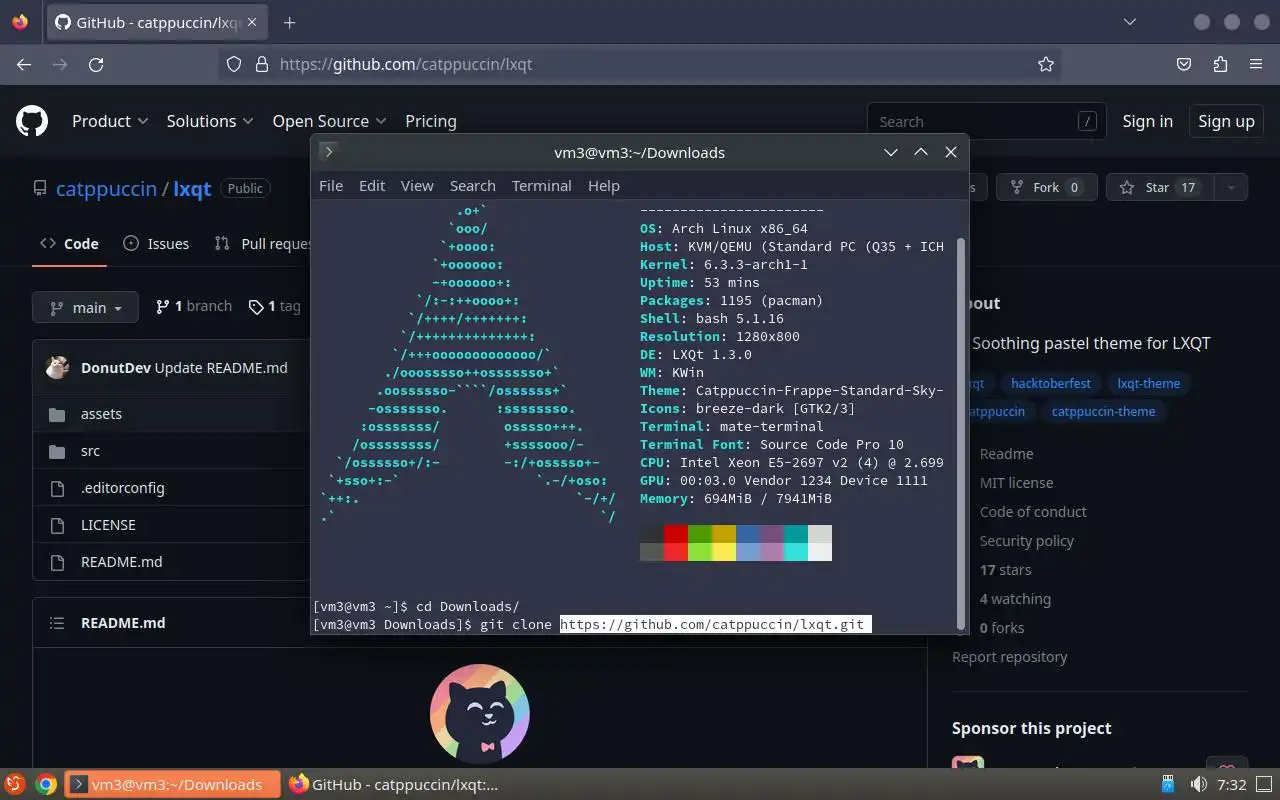Open the terminal Help menu
The height and width of the screenshot is (800, 1280).
pyautogui.click(x=604, y=186)
